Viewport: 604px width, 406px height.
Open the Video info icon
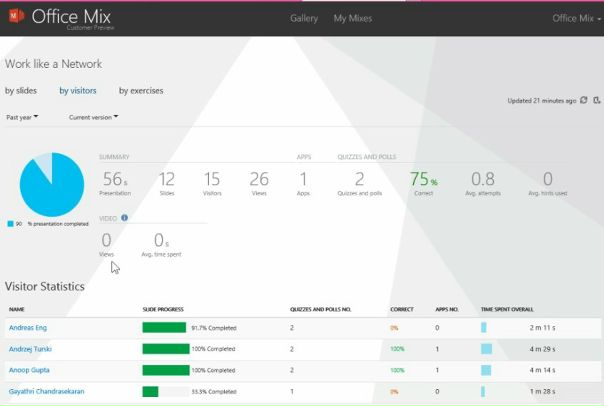coord(124,218)
